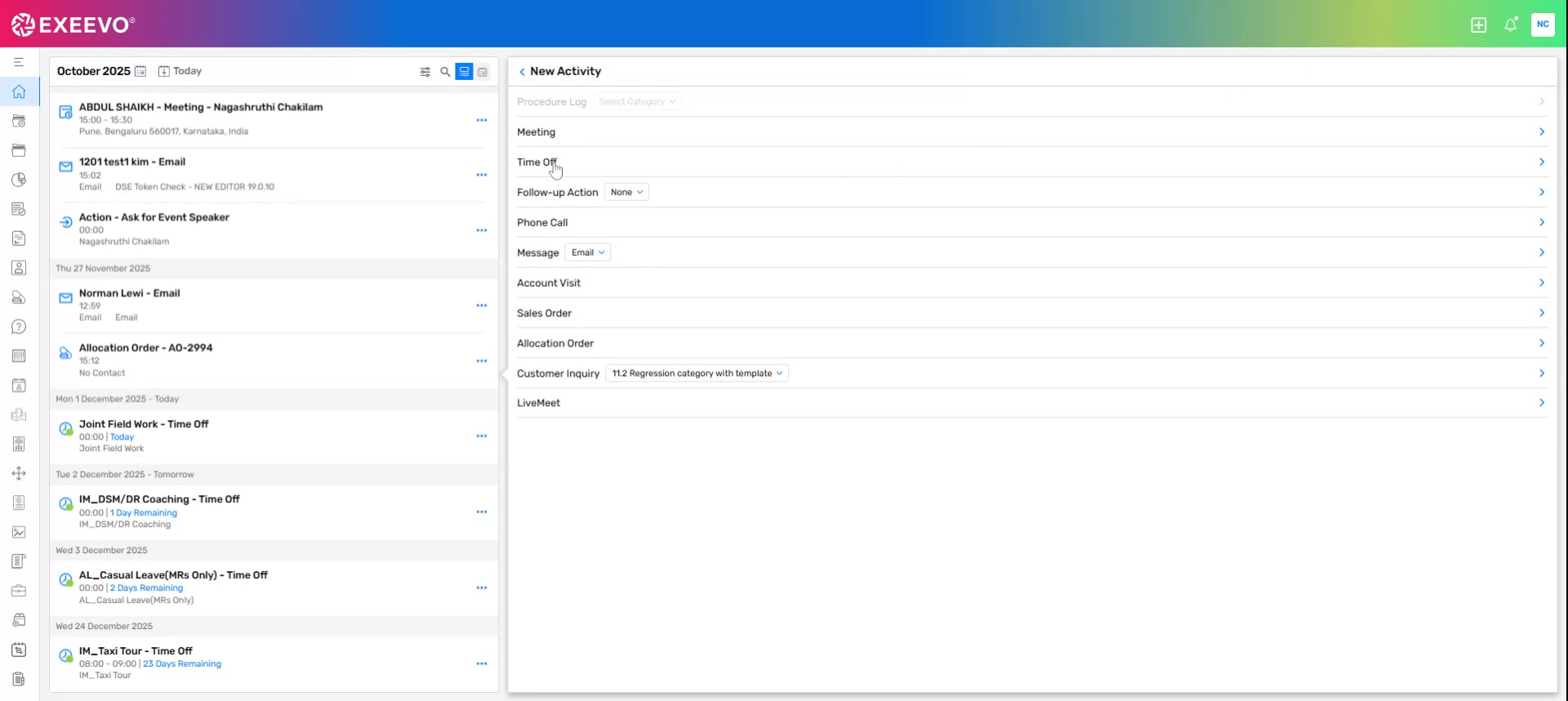
Task: Click the October 2025 month heading
Action: (x=94, y=71)
